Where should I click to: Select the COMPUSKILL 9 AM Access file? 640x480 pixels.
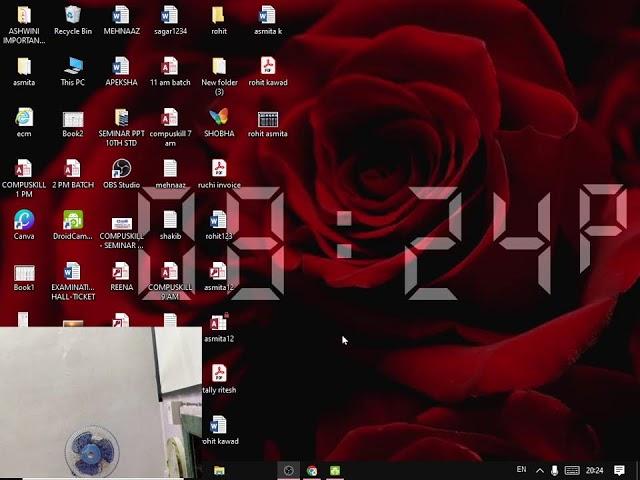point(170,281)
